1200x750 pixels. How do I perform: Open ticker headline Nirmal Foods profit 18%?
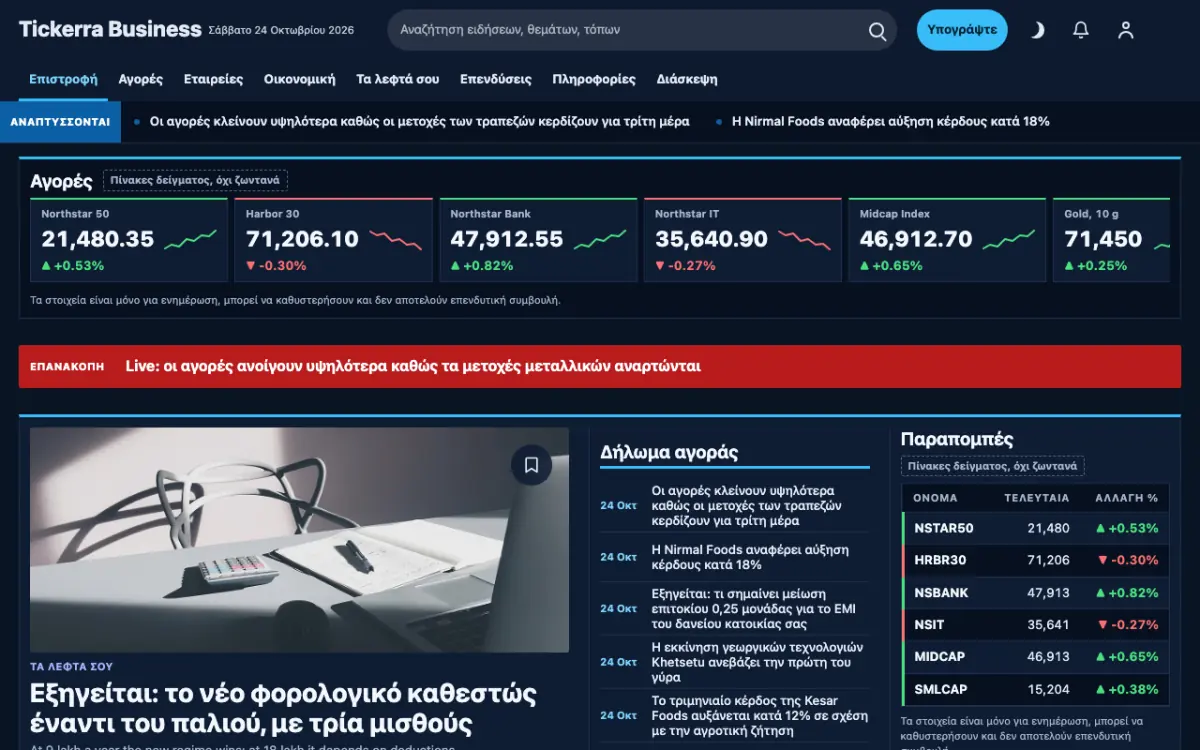[891, 121]
